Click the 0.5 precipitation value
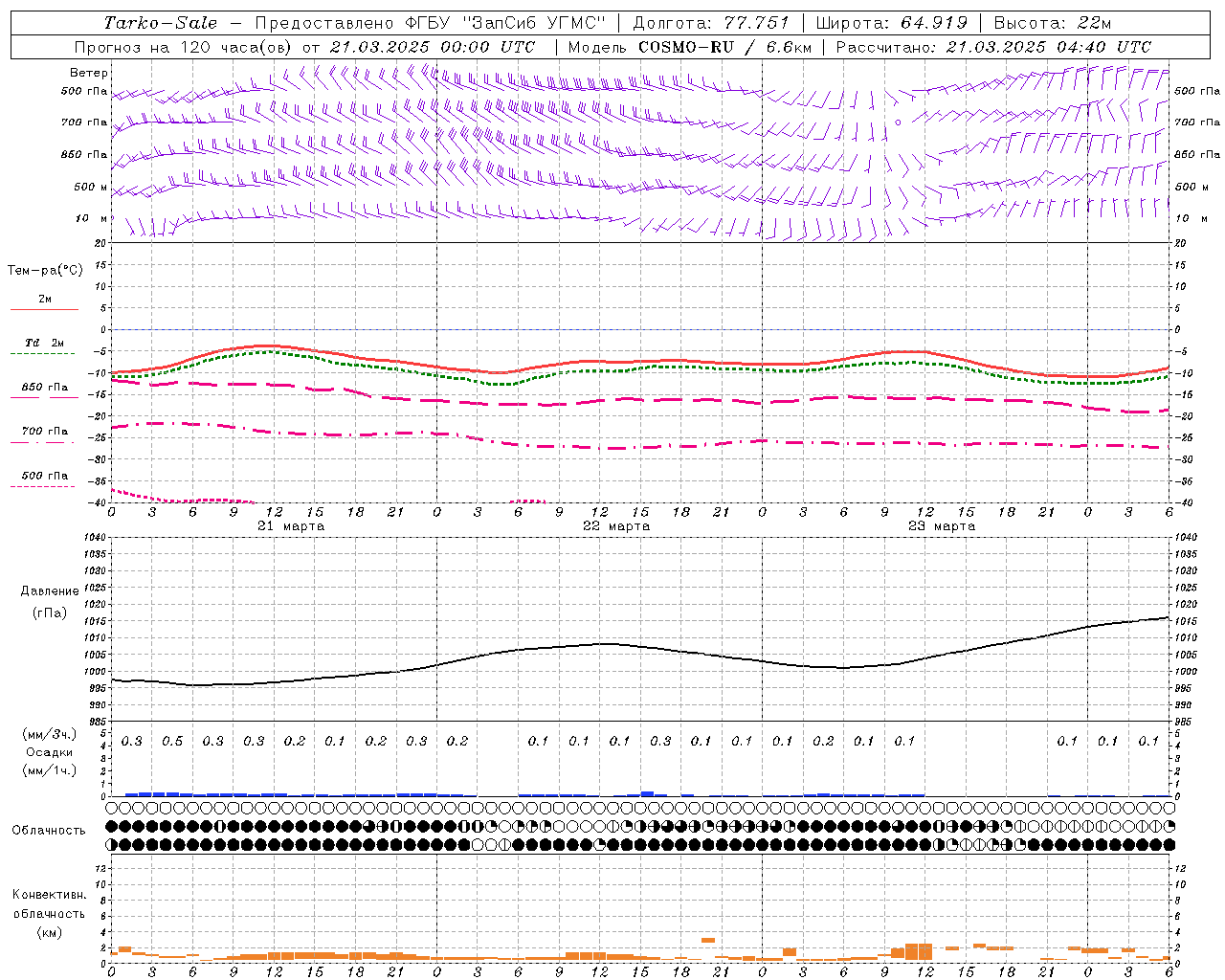The height and width of the screenshot is (980, 1225). (172, 741)
